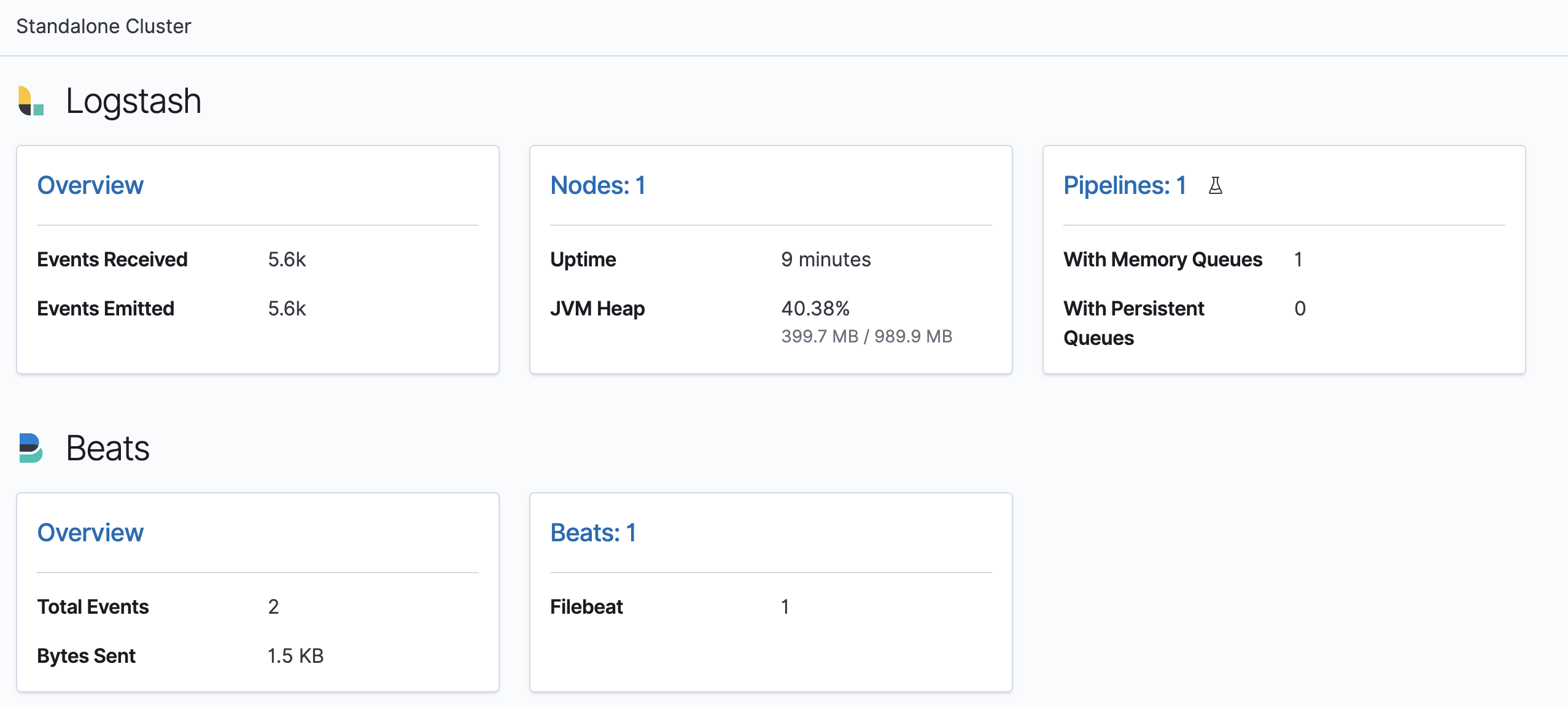Click the Logstash logo icon

pos(31,101)
